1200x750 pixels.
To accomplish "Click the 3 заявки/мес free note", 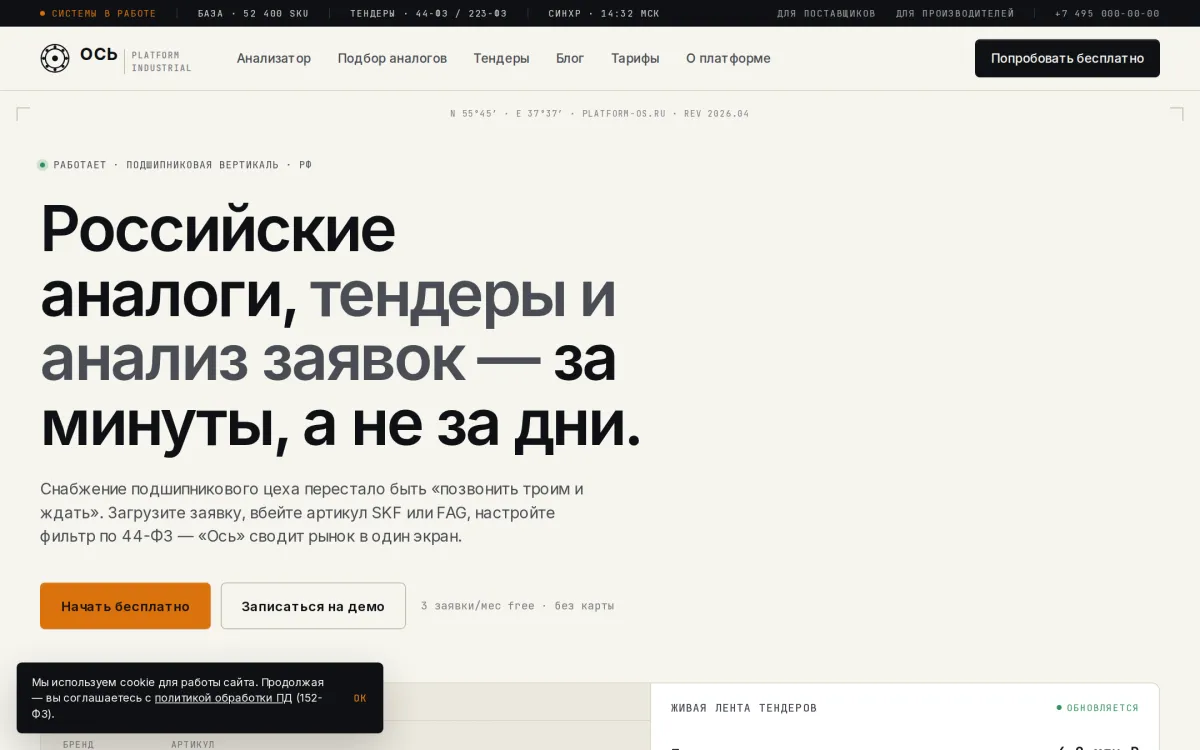I will pyautogui.click(x=517, y=606).
